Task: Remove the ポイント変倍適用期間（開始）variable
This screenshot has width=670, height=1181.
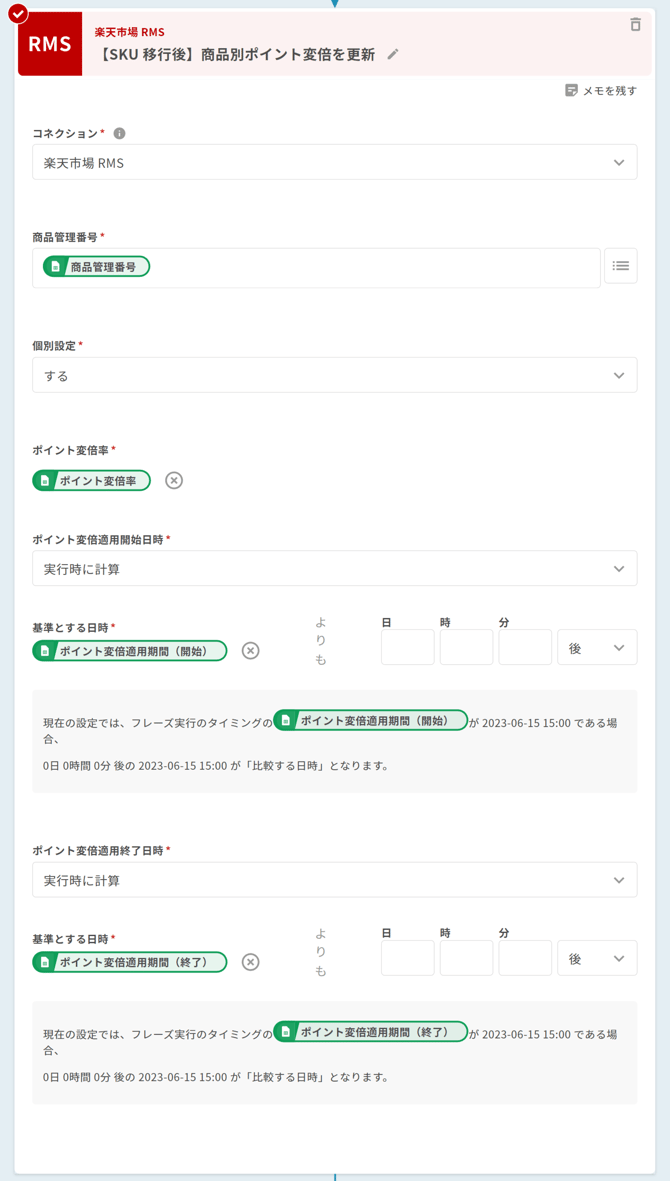Action: click(x=250, y=650)
